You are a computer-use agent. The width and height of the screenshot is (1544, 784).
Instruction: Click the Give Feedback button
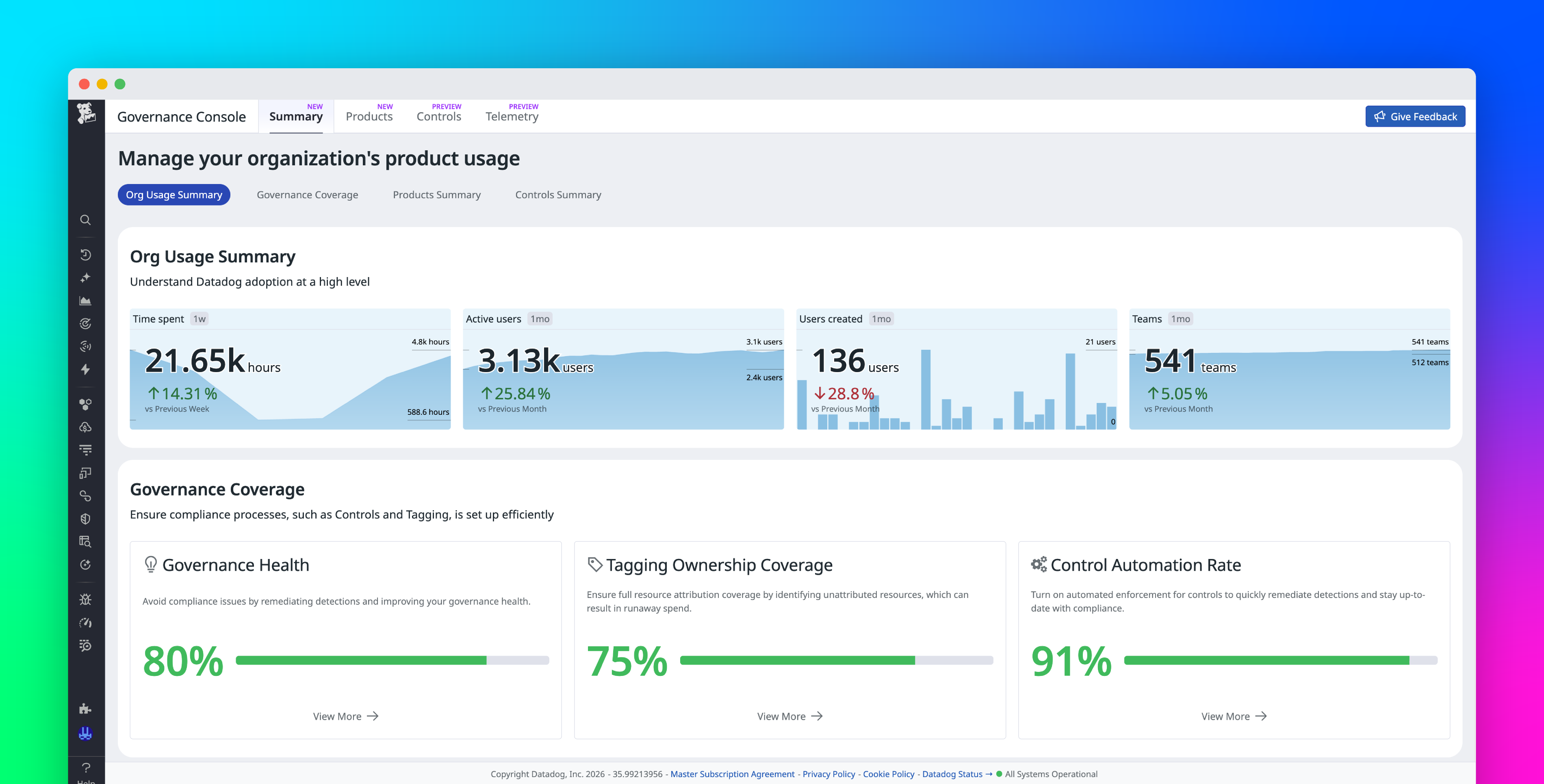click(1415, 116)
